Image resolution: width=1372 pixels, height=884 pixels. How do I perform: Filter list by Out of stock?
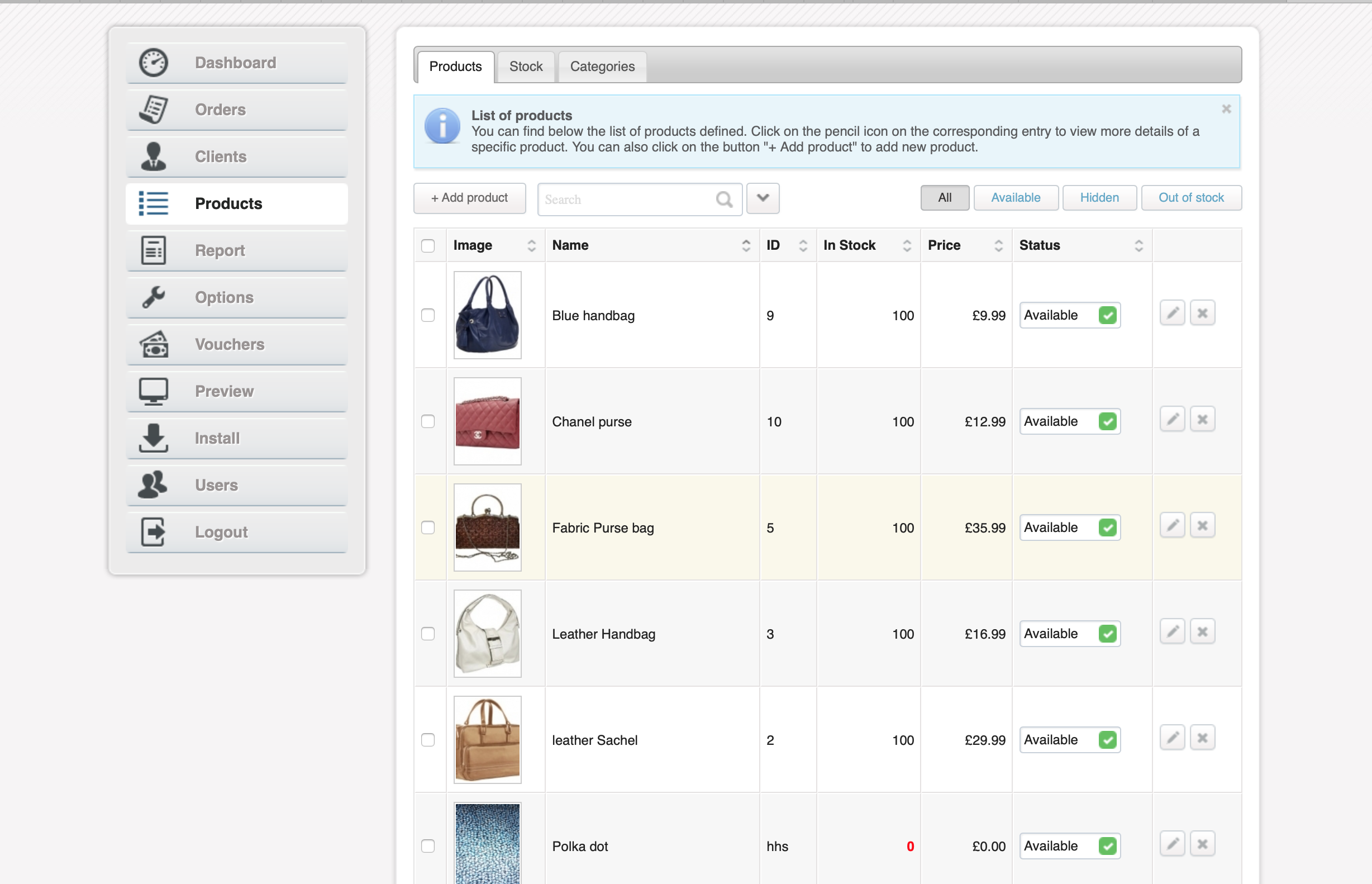1190,197
